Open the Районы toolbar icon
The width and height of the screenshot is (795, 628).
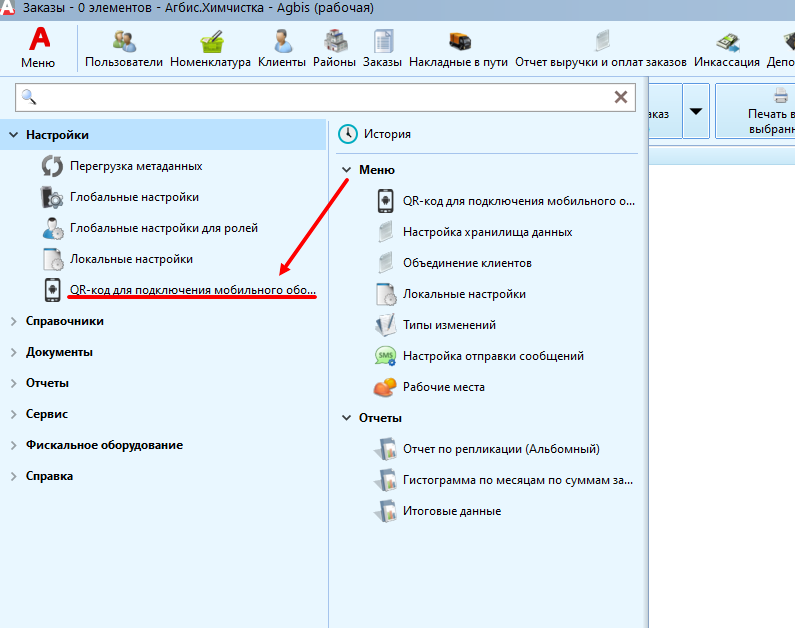click(333, 49)
